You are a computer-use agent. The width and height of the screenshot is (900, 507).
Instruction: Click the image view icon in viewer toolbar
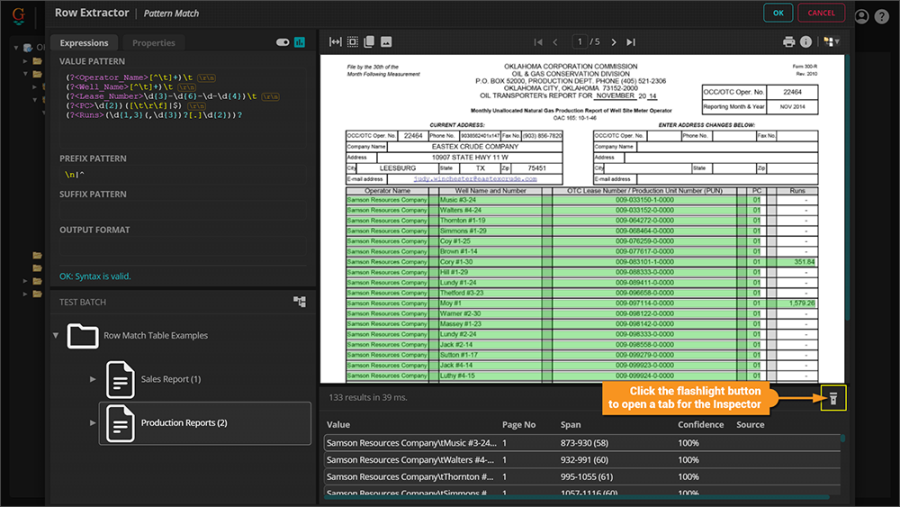386,42
